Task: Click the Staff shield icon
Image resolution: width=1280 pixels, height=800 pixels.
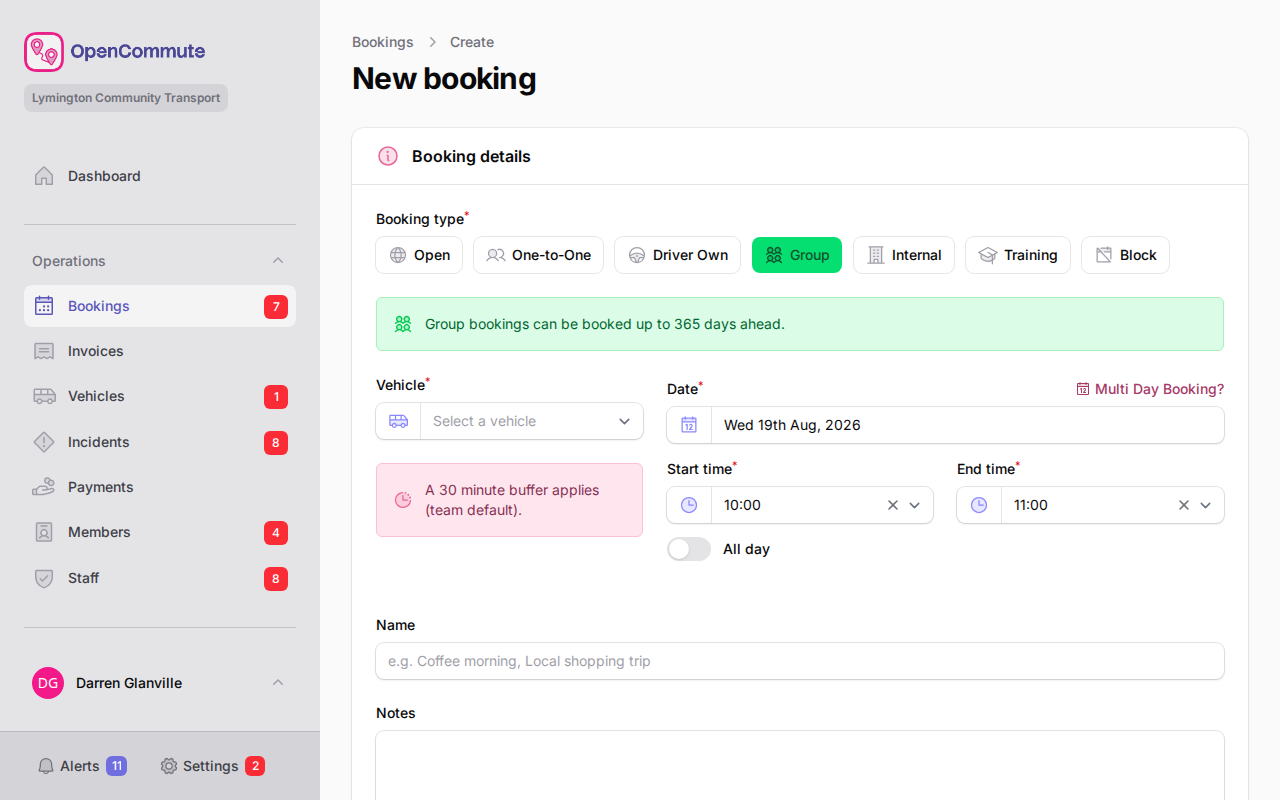Action: tap(44, 578)
